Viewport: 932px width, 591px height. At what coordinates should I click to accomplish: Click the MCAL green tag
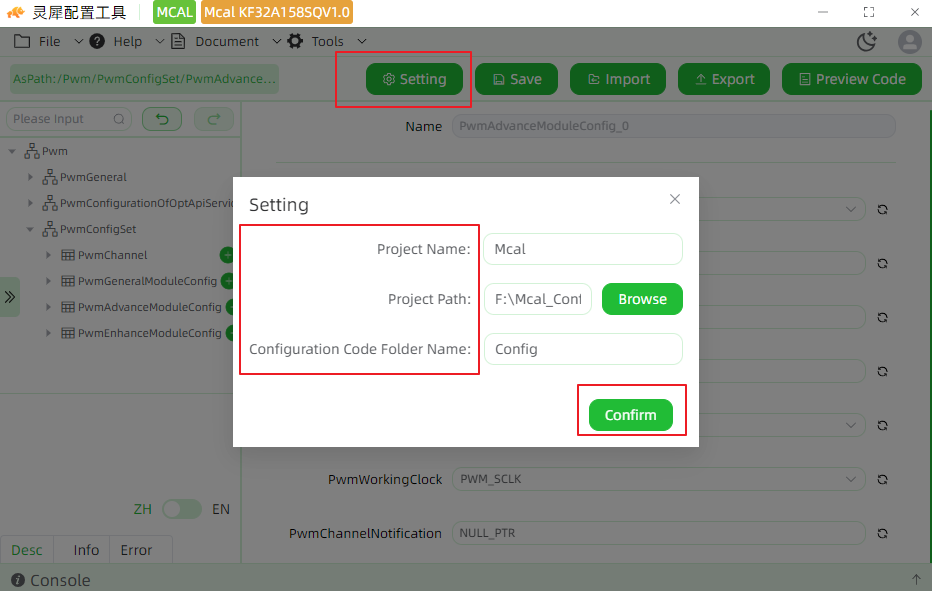(x=175, y=12)
